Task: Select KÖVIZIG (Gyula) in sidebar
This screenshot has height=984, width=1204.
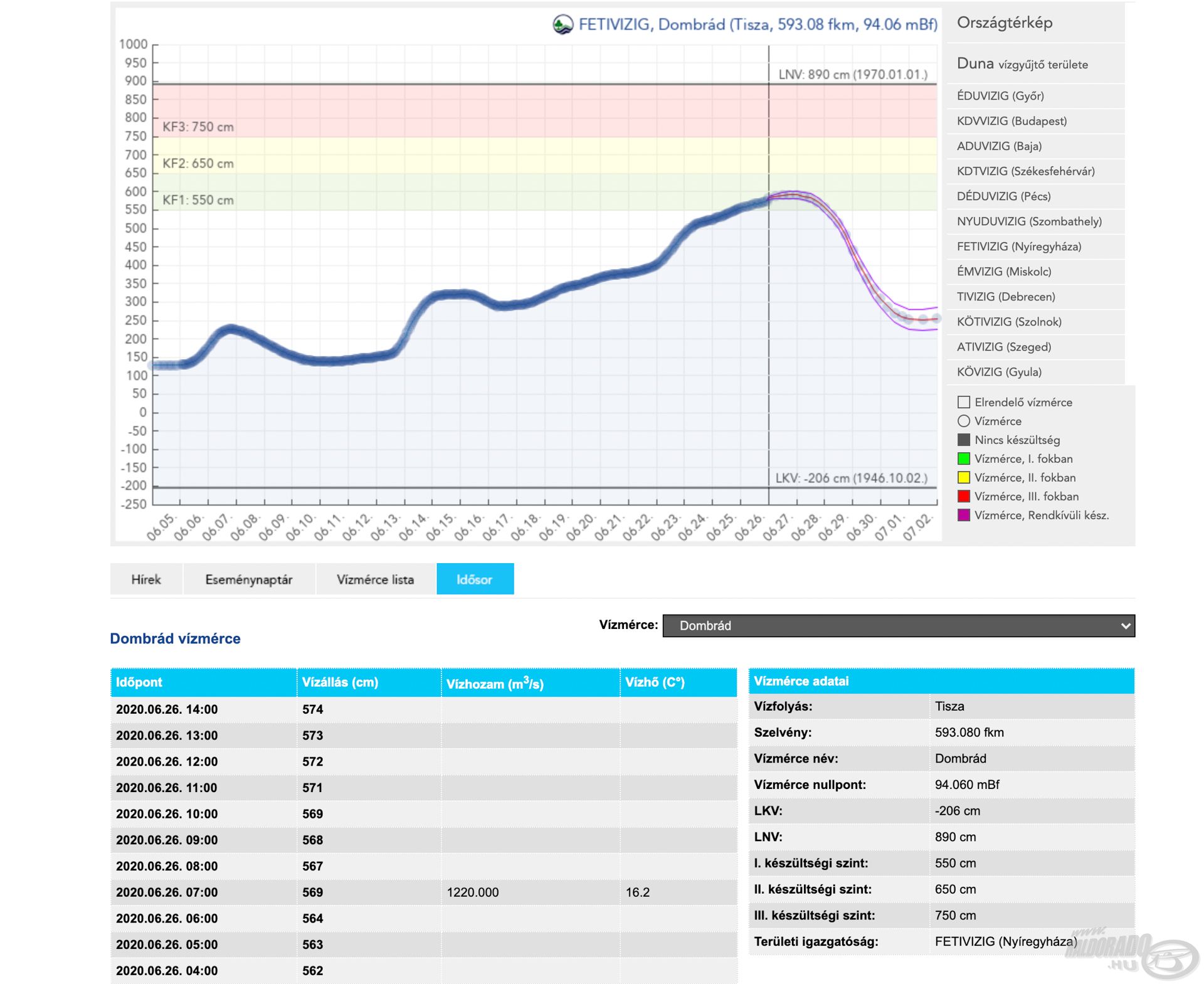Action: pos(999,372)
